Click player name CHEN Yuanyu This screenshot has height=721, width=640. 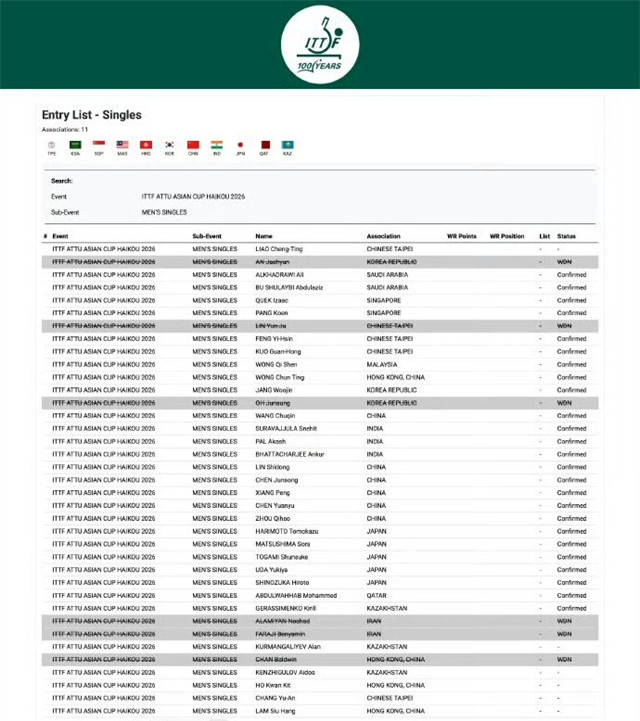pos(274,505)
